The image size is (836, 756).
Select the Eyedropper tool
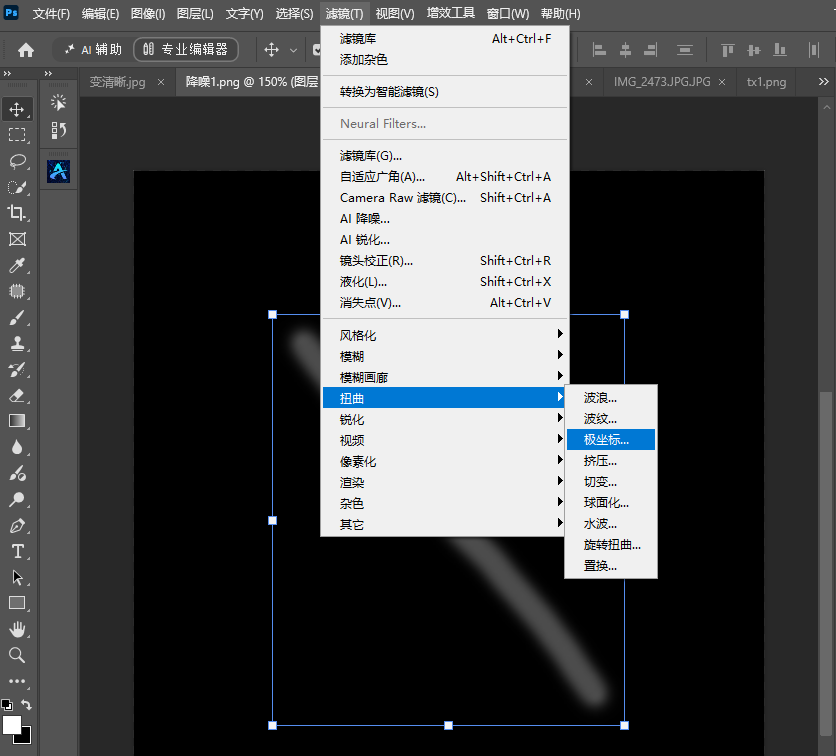coord(17,265)
